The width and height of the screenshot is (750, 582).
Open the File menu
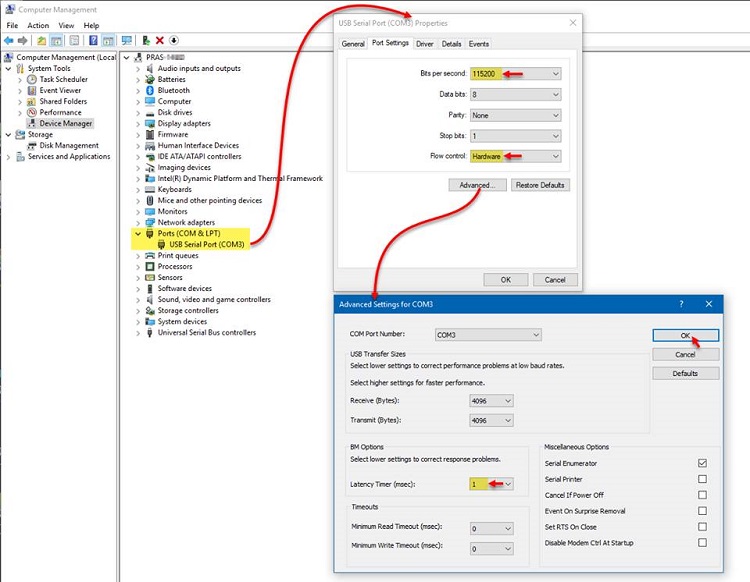click(12, 25)
